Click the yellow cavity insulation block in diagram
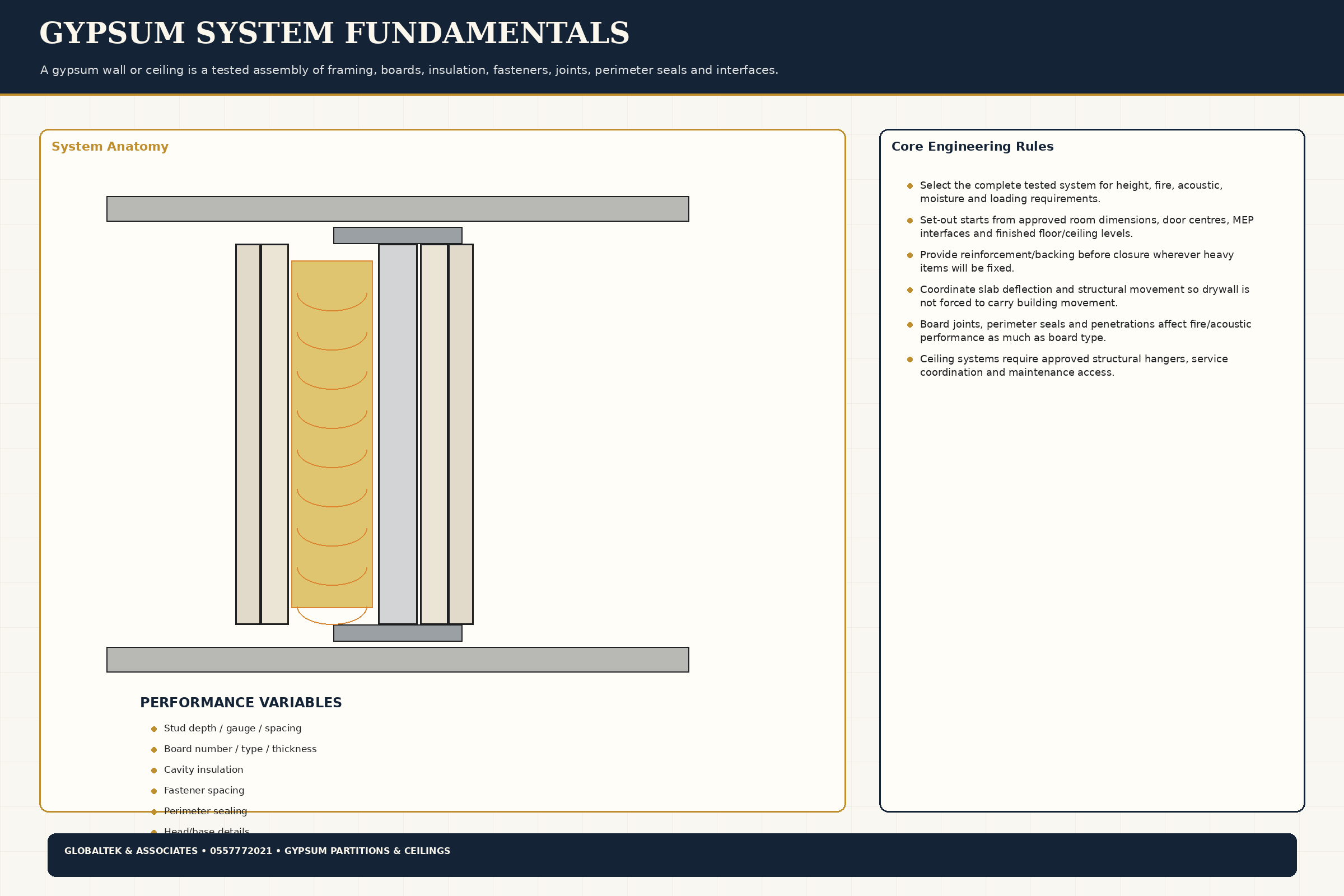 332,435
